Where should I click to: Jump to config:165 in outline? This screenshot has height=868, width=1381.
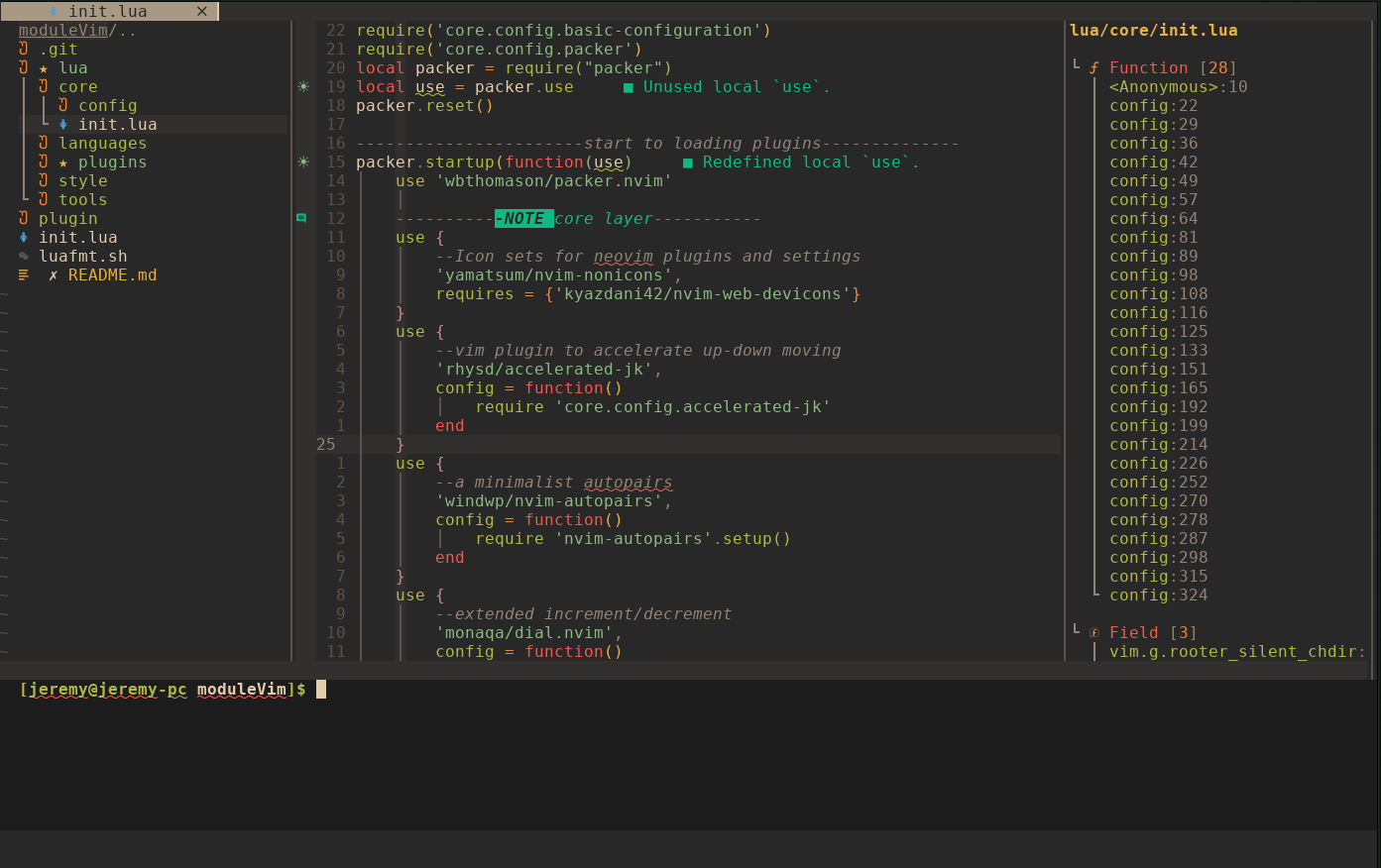point(1159,388)
